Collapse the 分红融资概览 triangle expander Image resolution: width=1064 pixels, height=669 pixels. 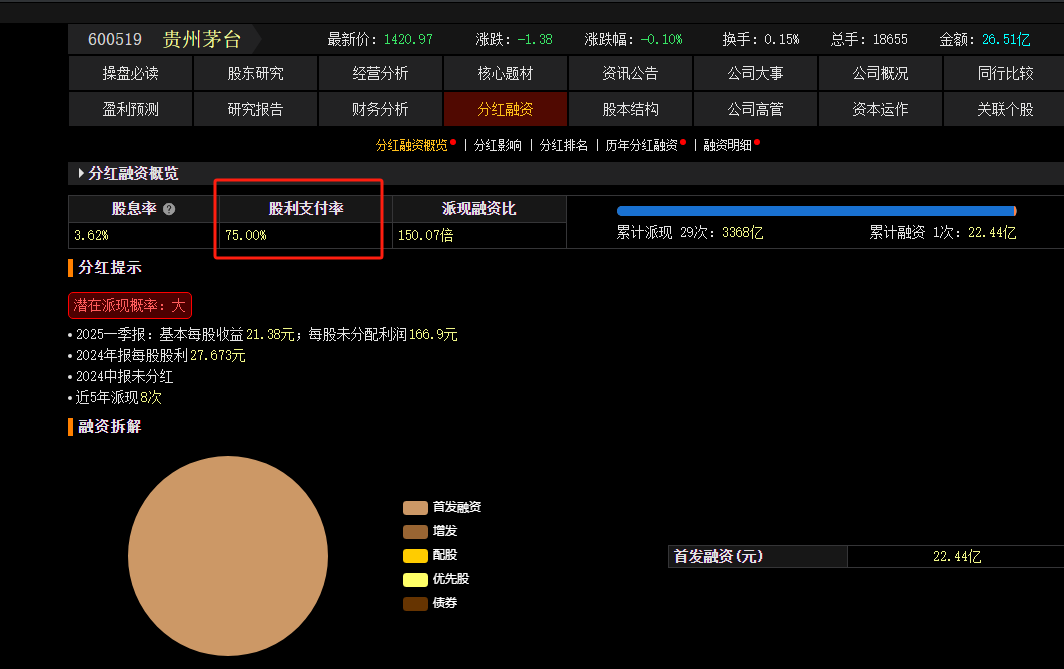click(x=81, y=173)
